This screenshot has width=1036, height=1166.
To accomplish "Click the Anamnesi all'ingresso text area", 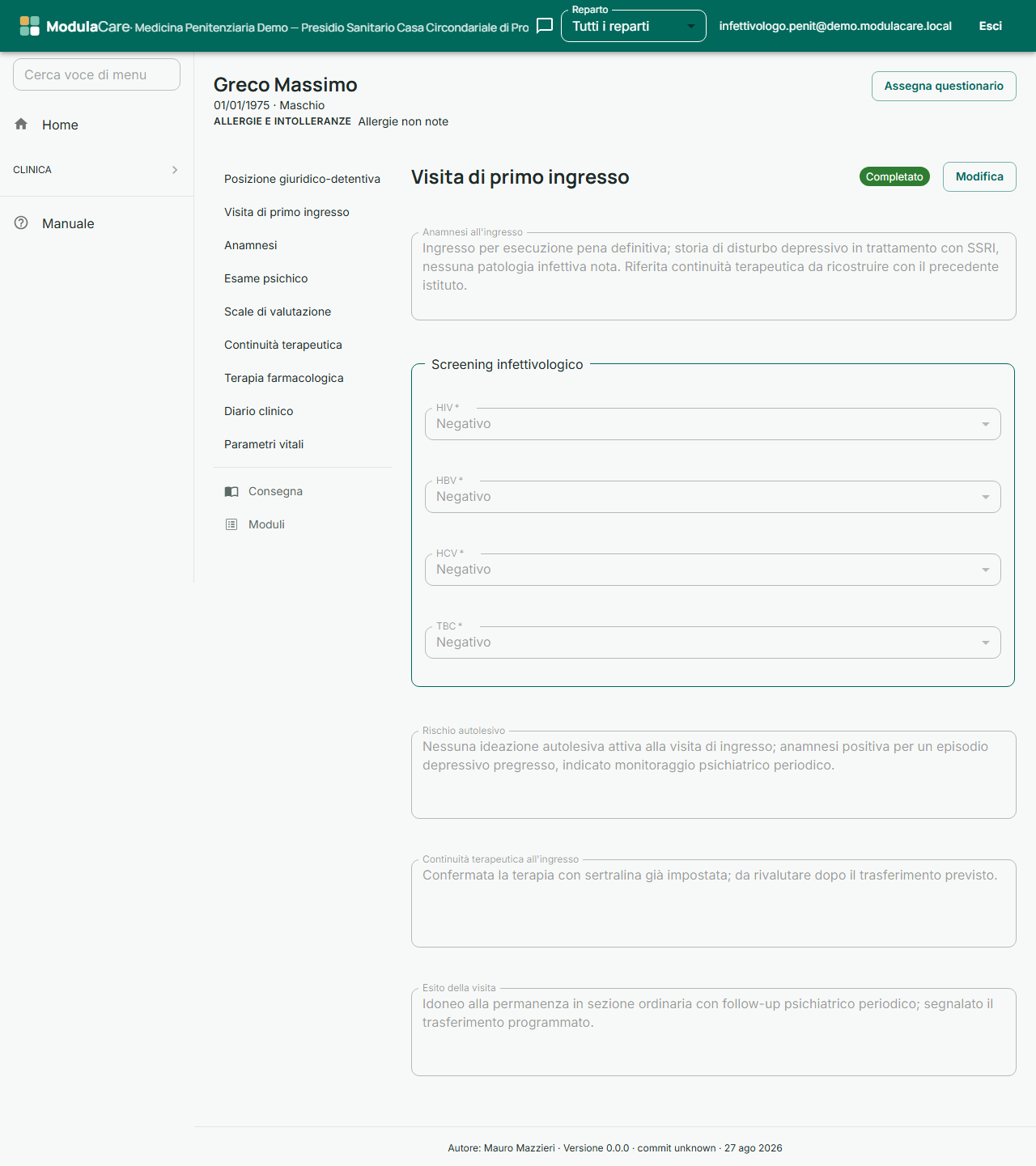I will (x=713, y=276).
